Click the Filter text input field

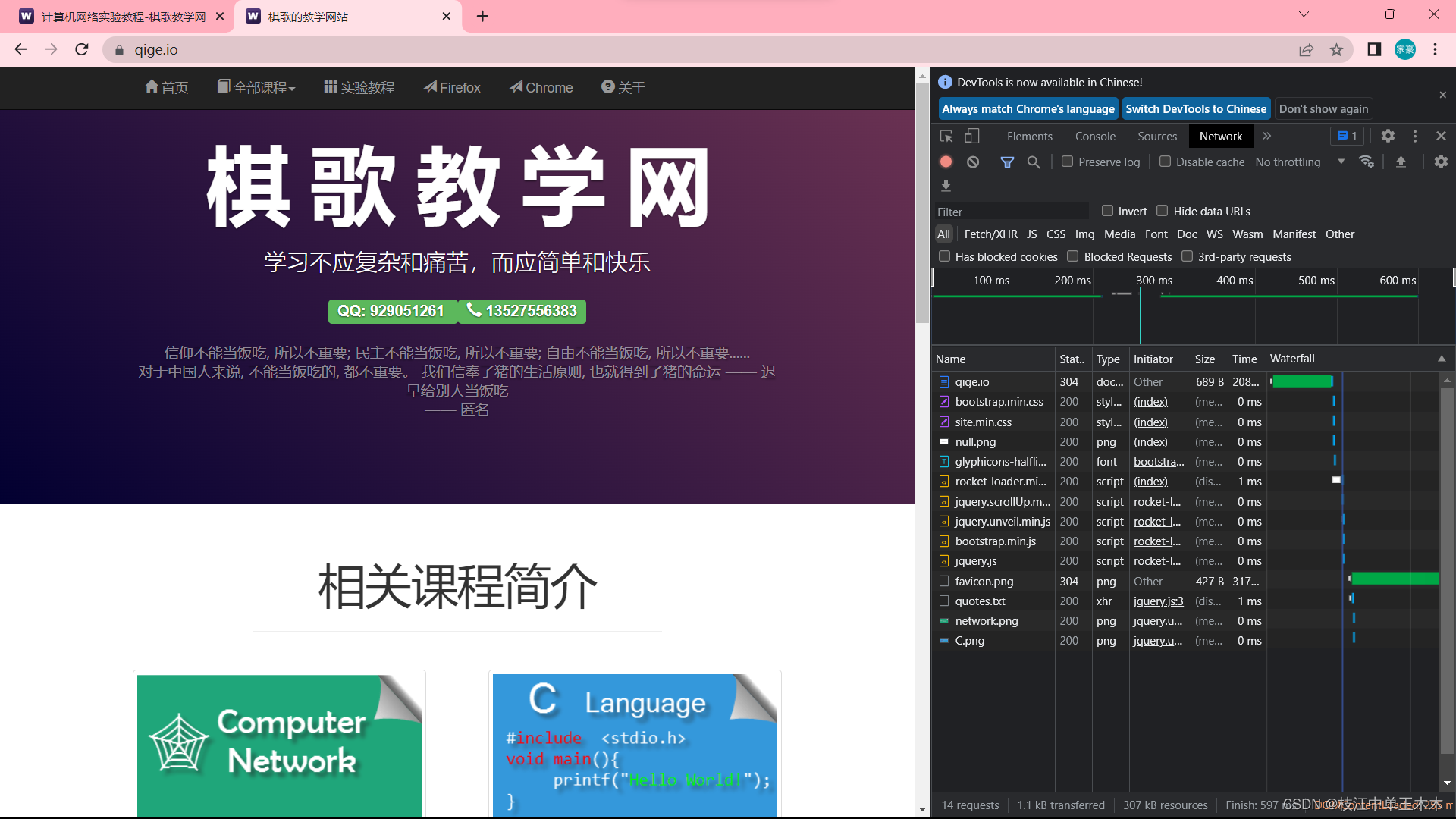pos(1011,212)
